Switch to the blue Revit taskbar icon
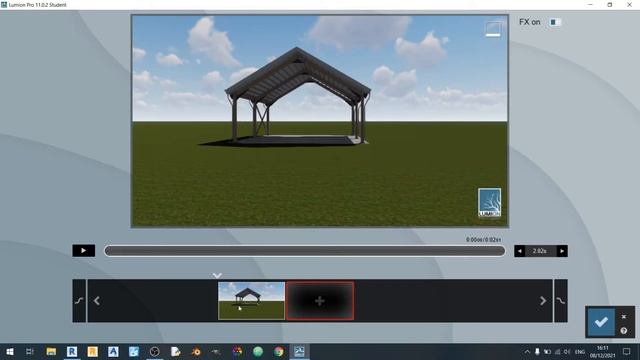Viewport: 640px width, 360px height. [x=72, y=351]
